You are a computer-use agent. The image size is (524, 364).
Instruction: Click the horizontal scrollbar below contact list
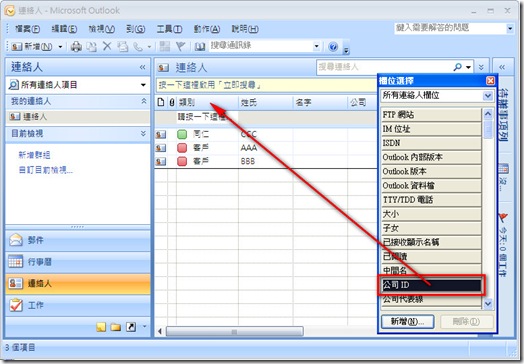[235, 331]
